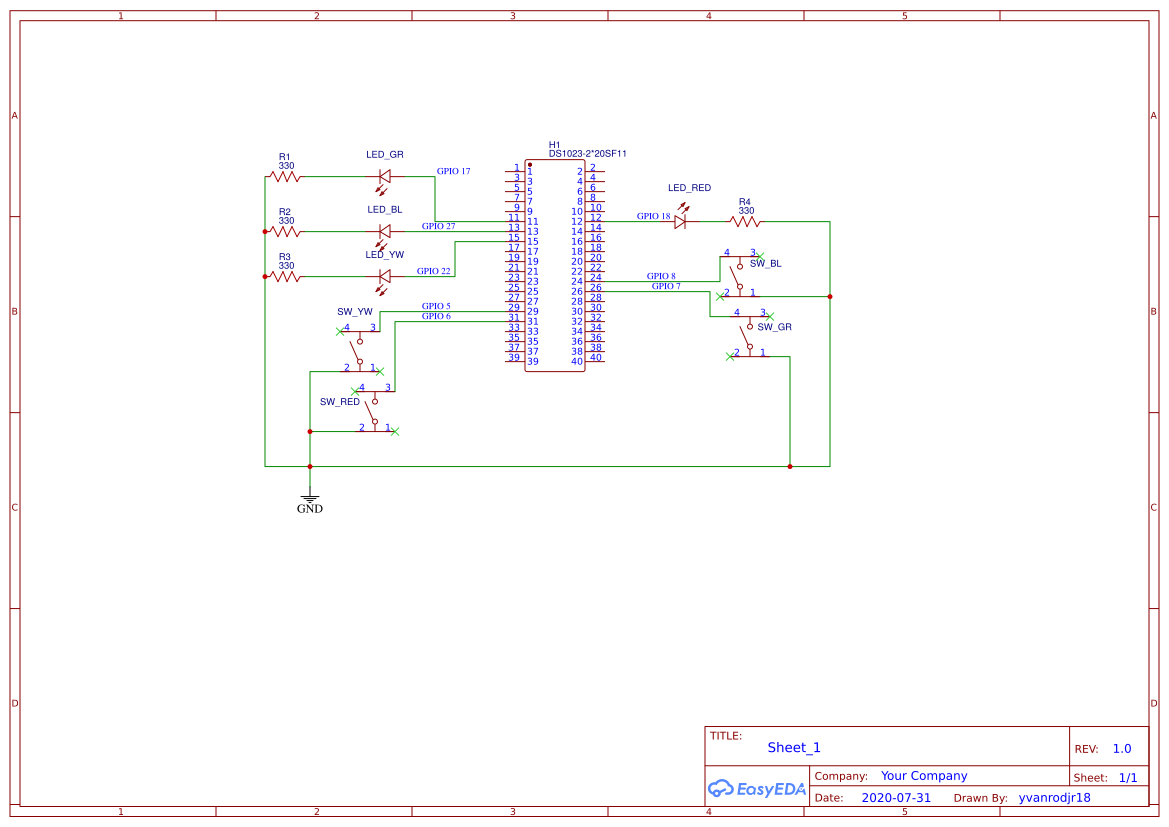This screenshot has width=1169, height=827.
Task: Click the H1 designator label
Action: tap(555, 145)
